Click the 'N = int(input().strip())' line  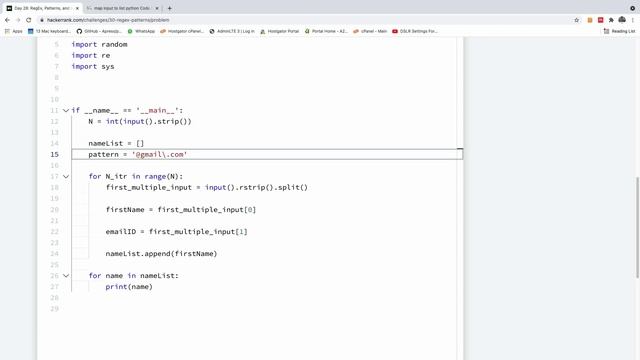point(140,121)
